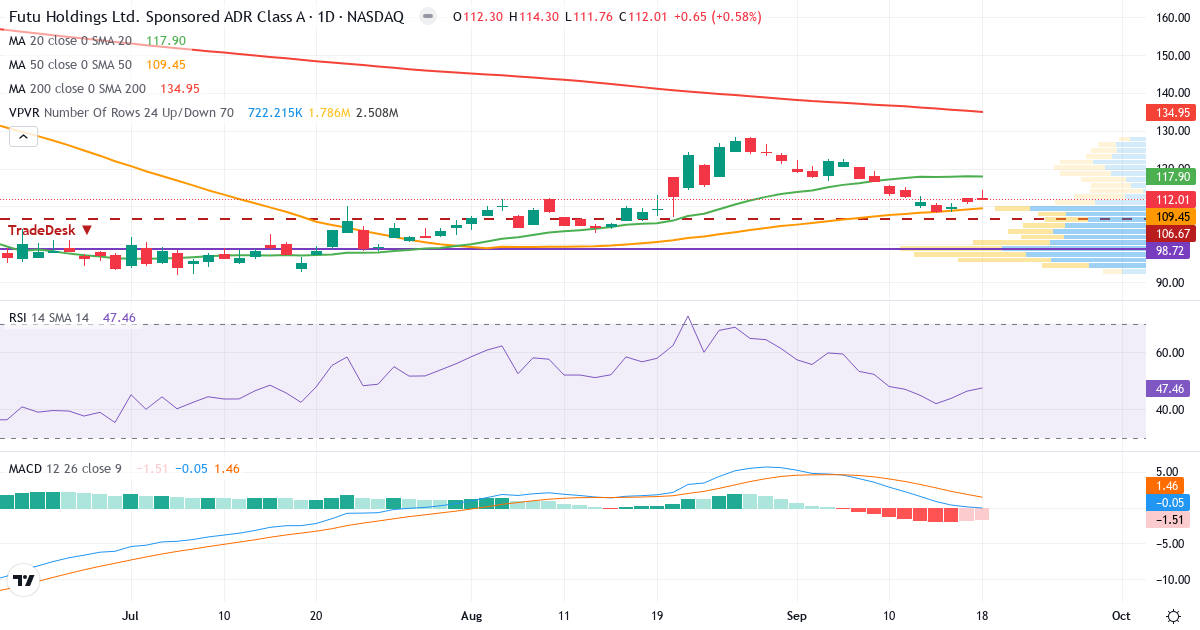
Task: Click the low price L111.76
Action: click(588, 17)
